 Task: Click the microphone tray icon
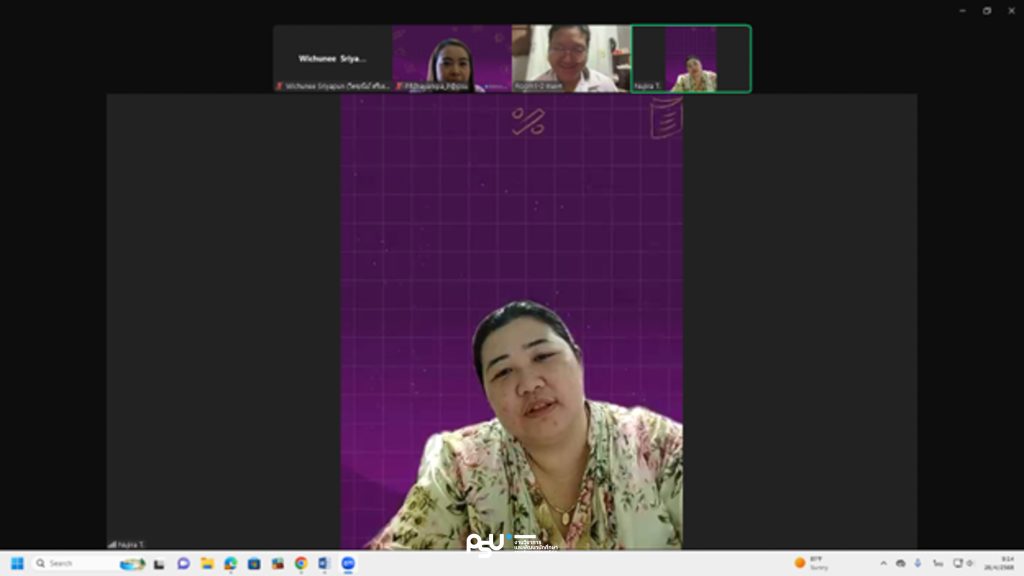click(918, 563)
